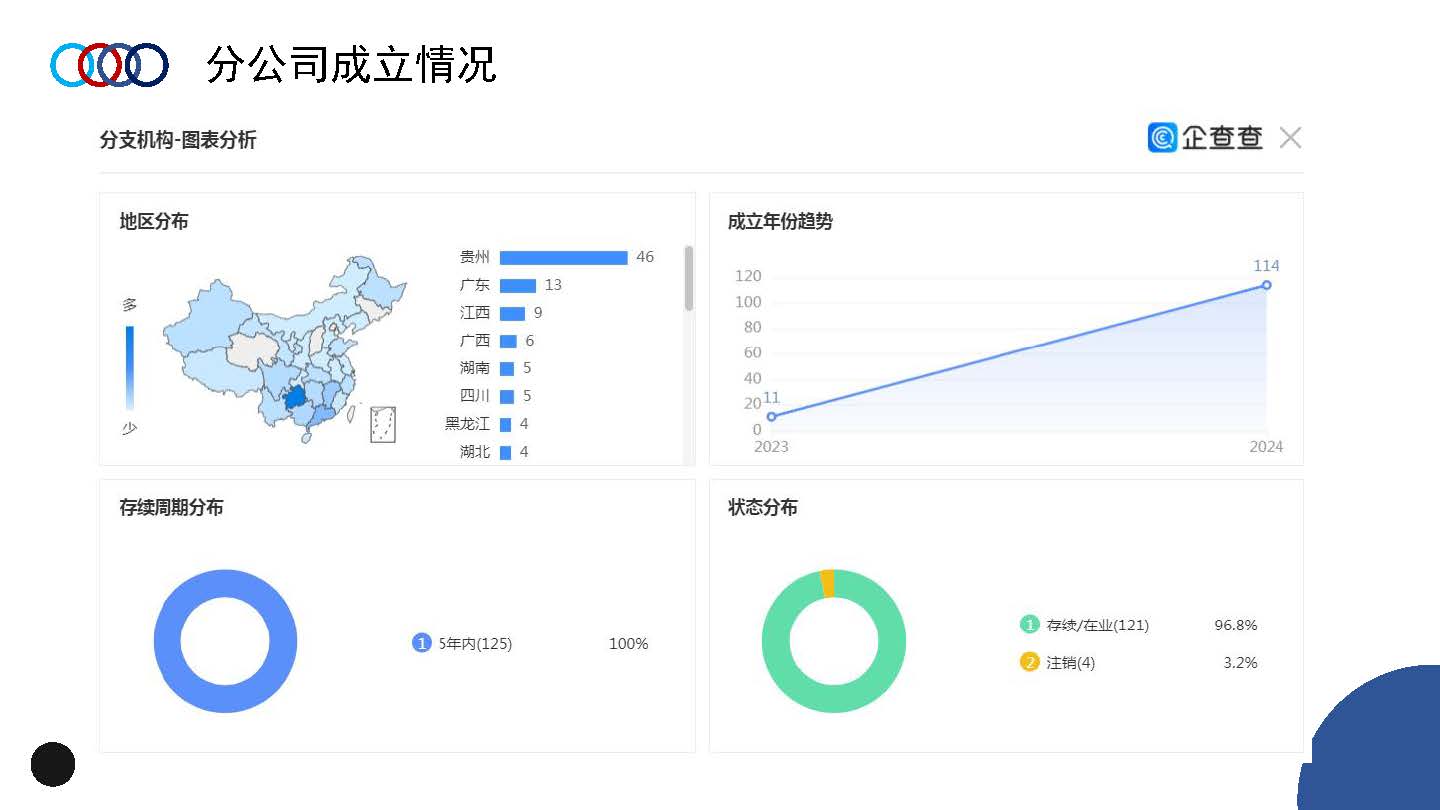Click the 四川 label in the region list

pos(475,396)
